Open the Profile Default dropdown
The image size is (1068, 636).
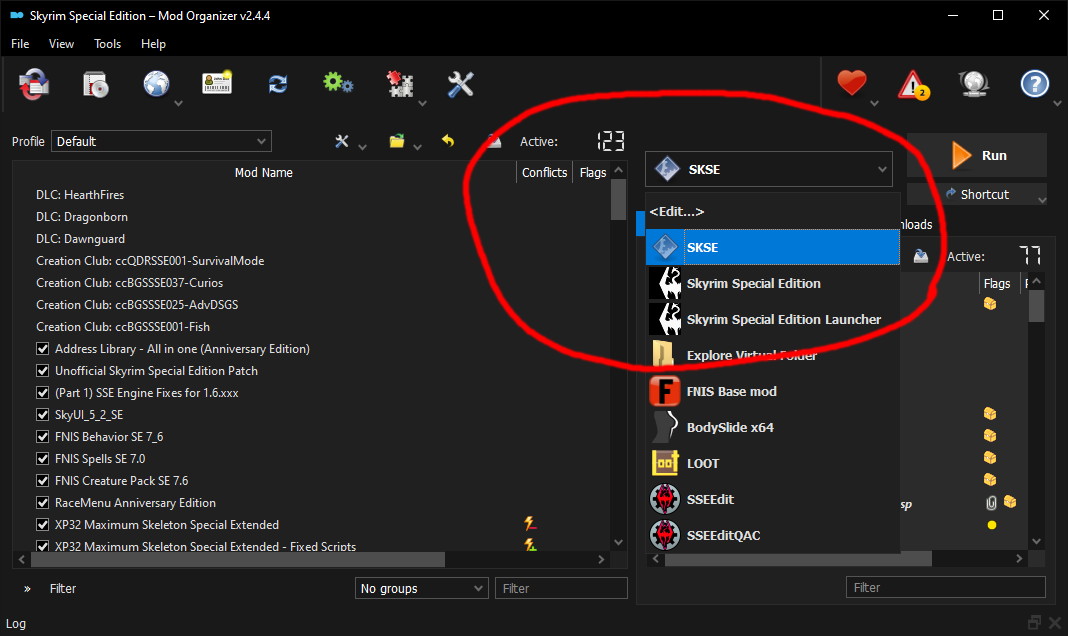[161, 142]
